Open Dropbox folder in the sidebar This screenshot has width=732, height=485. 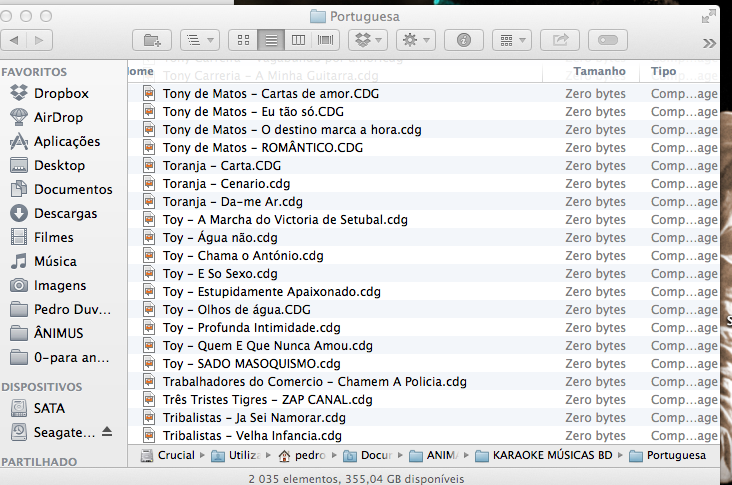61,94
